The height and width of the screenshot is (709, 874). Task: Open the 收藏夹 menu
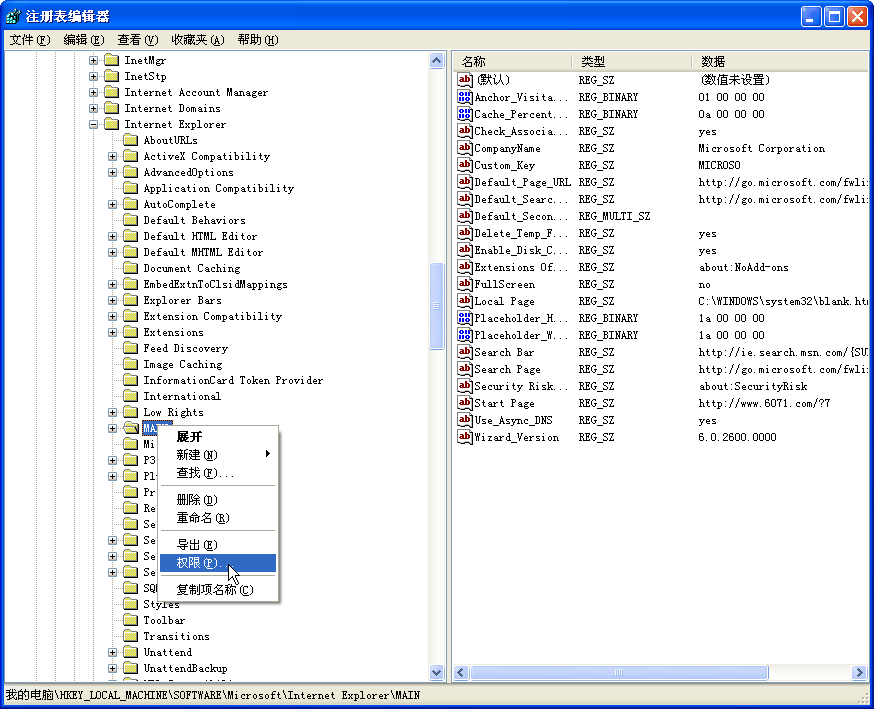[196, 40]
